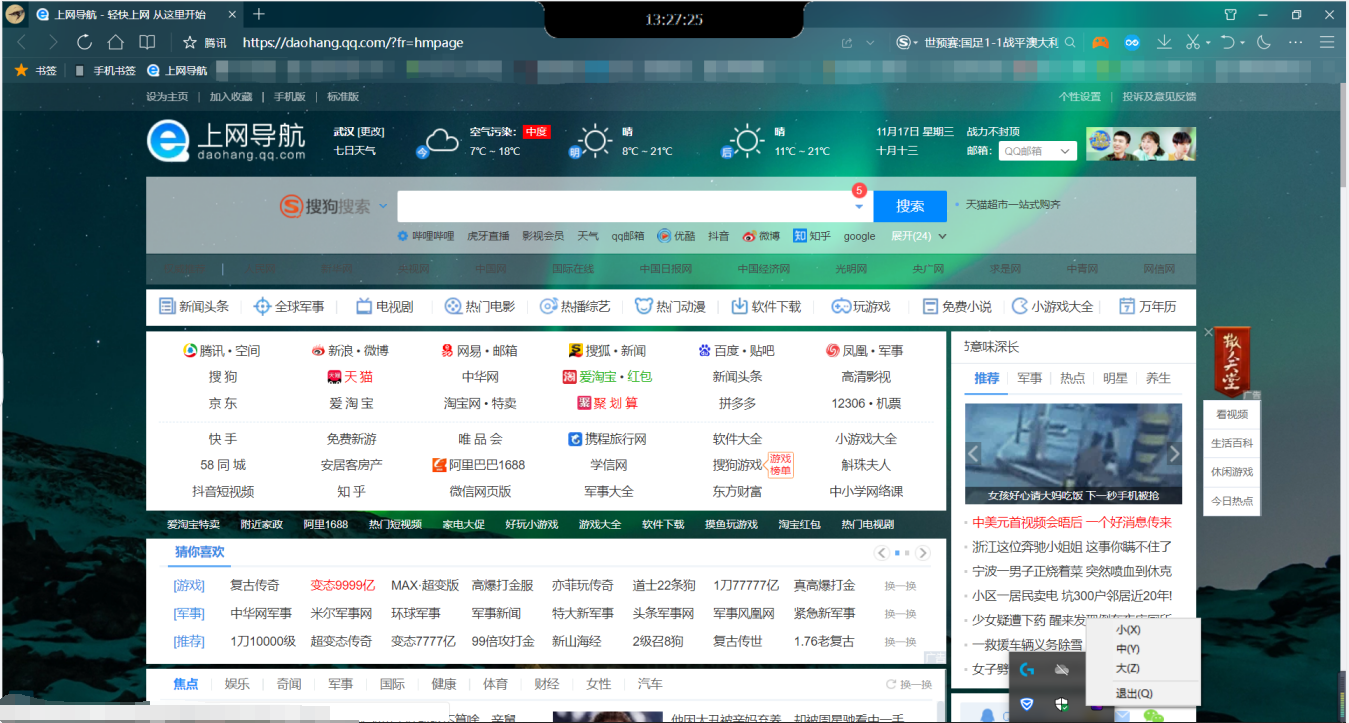Open the game controller icon in toolbar
This screenshot has width=1349, height=723.
pos(1100,42)
